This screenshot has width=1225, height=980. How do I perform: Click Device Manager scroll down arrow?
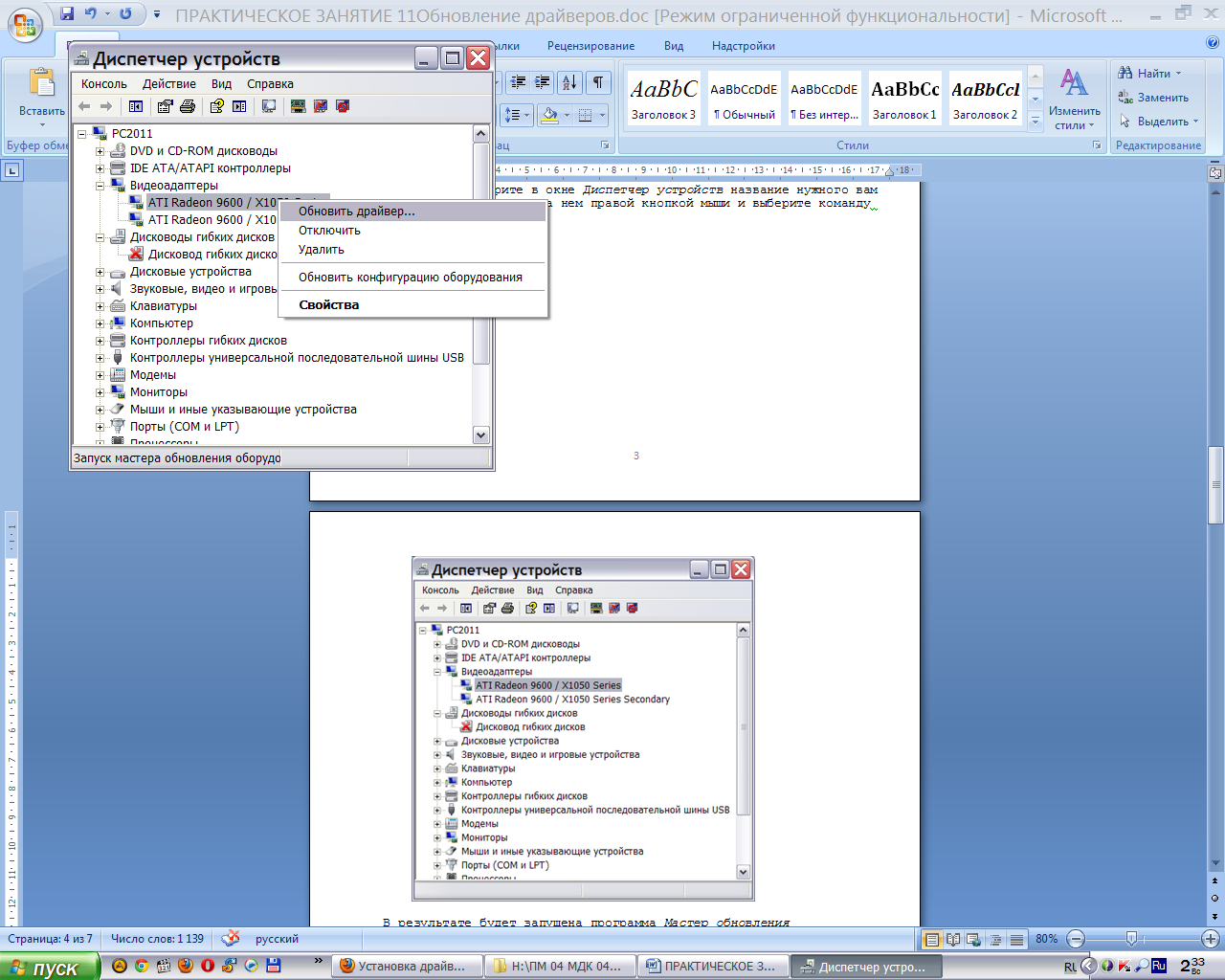point(481,435)
